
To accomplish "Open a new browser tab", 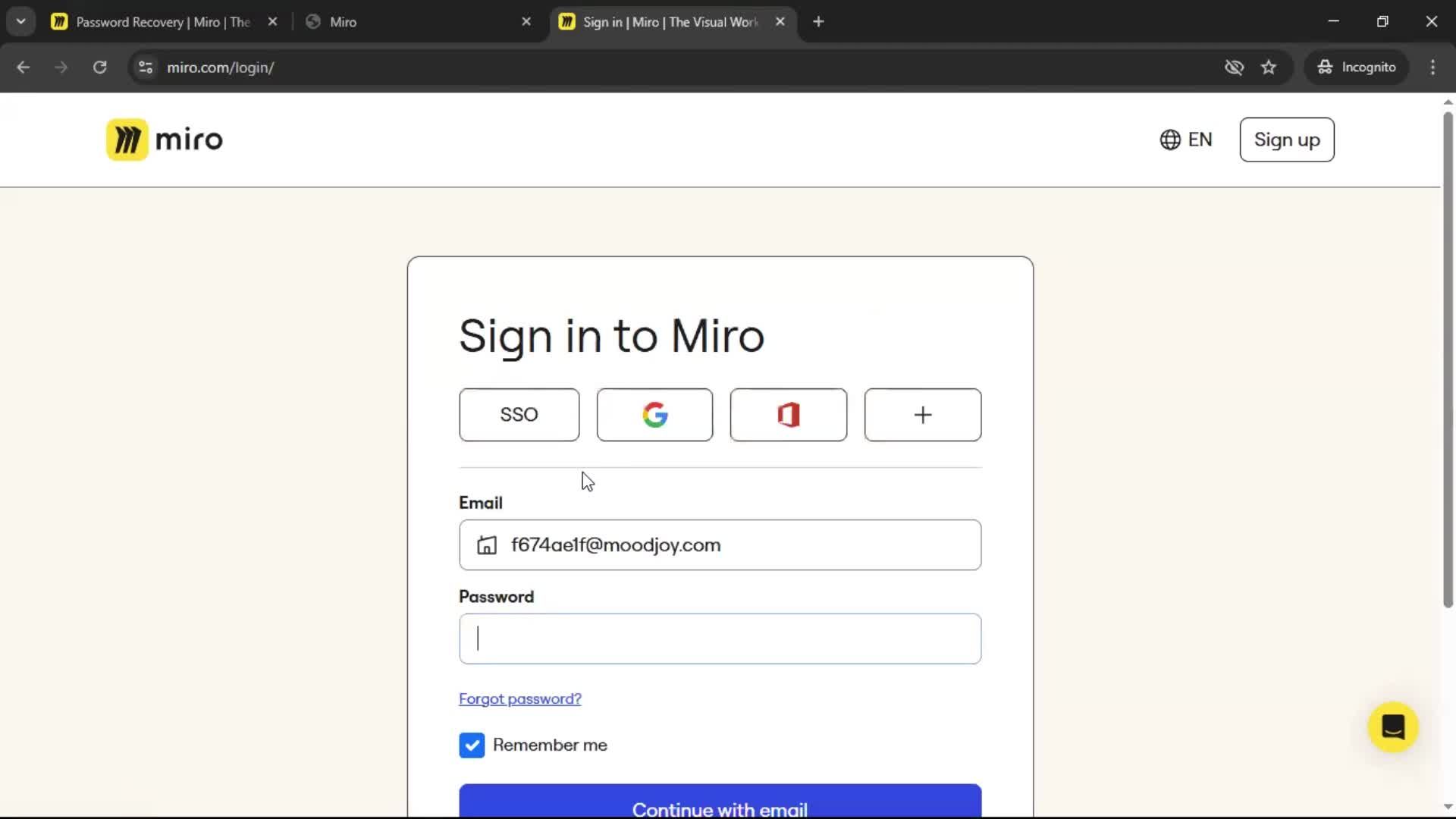I will coord(818,22).
